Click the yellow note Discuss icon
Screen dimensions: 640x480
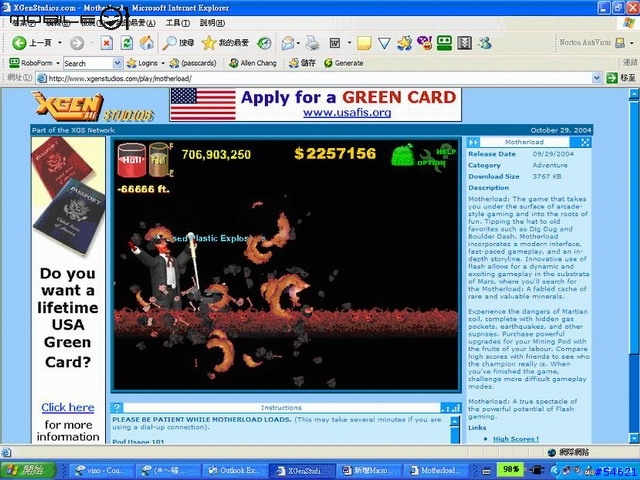coord(364,43)
